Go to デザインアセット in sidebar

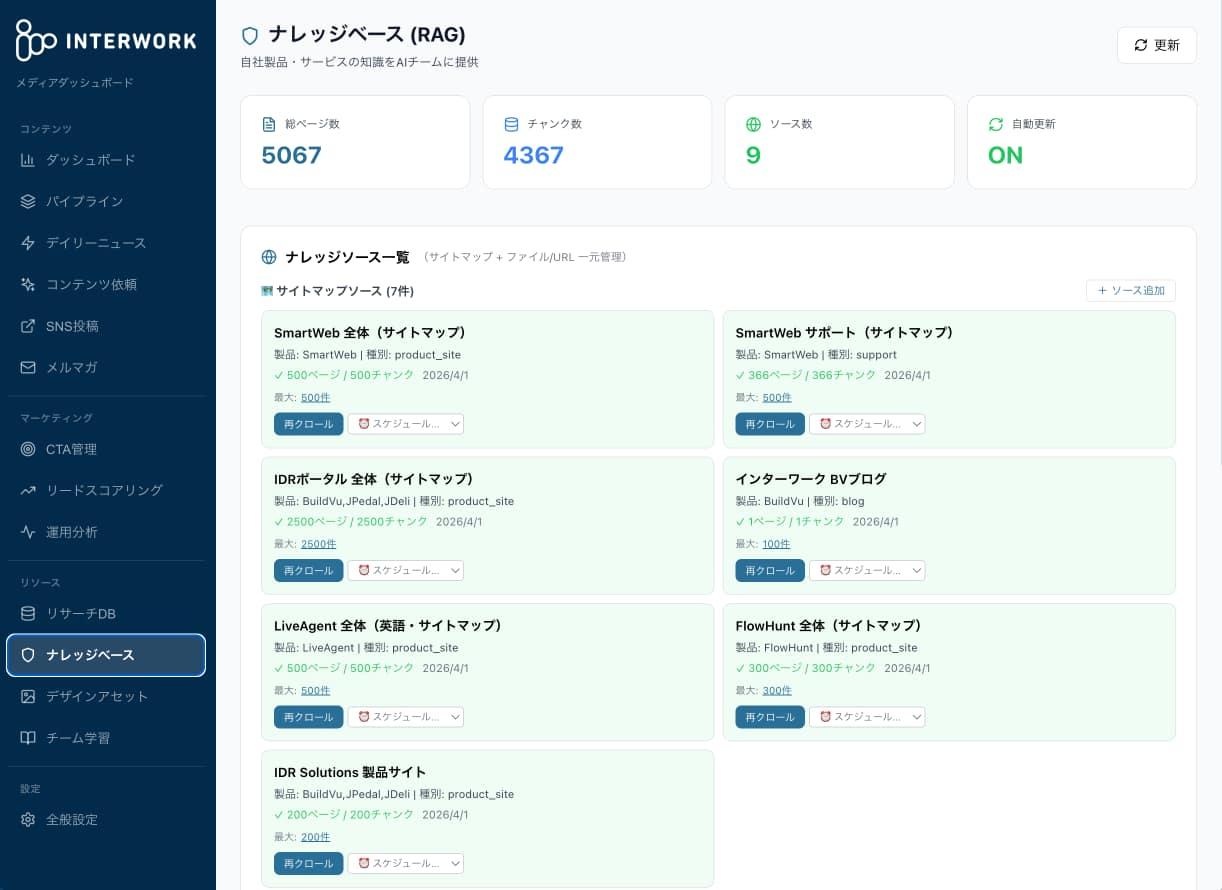point(97,696)
